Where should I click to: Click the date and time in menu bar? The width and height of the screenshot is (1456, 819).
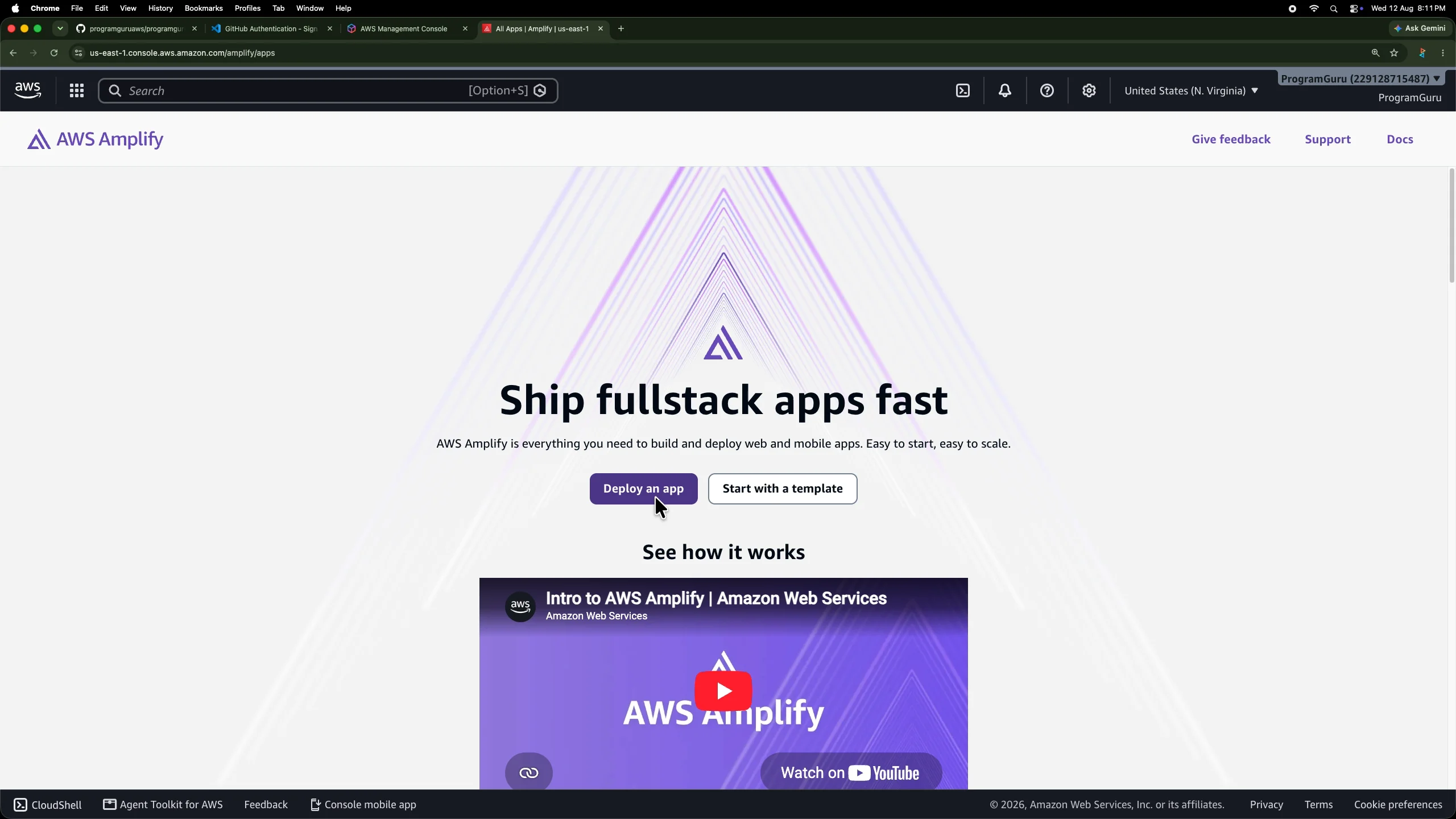coord(1408,9)
